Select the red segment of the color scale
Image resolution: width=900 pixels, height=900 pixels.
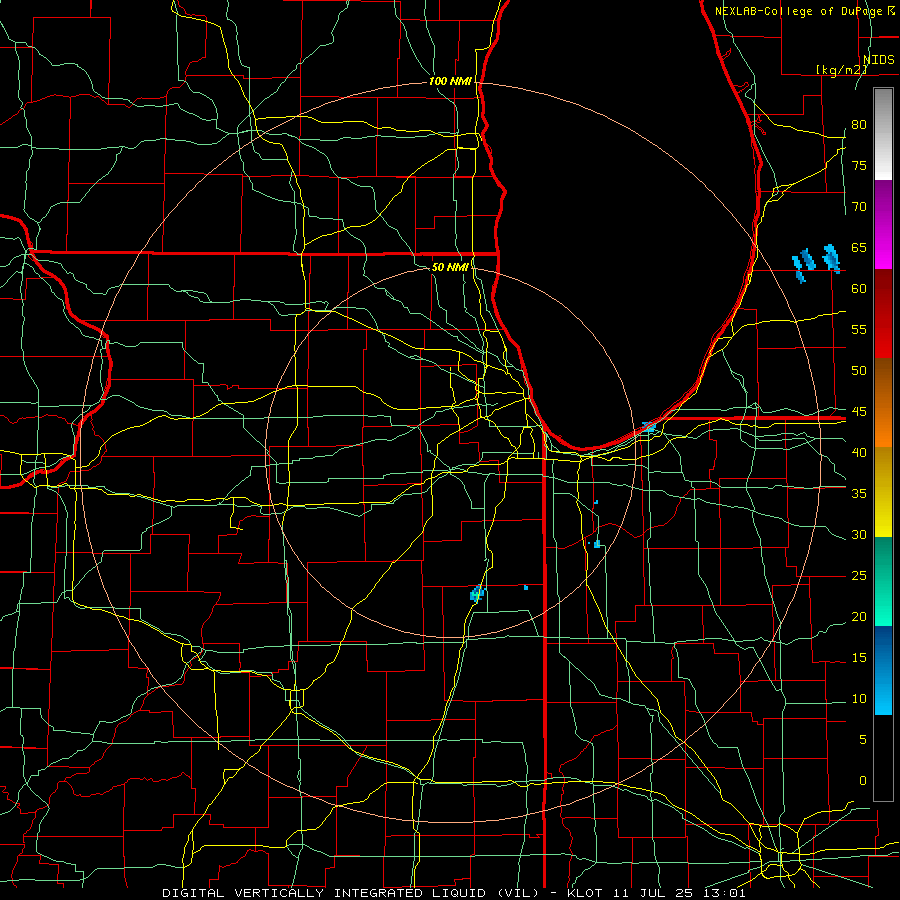[883, 313]
